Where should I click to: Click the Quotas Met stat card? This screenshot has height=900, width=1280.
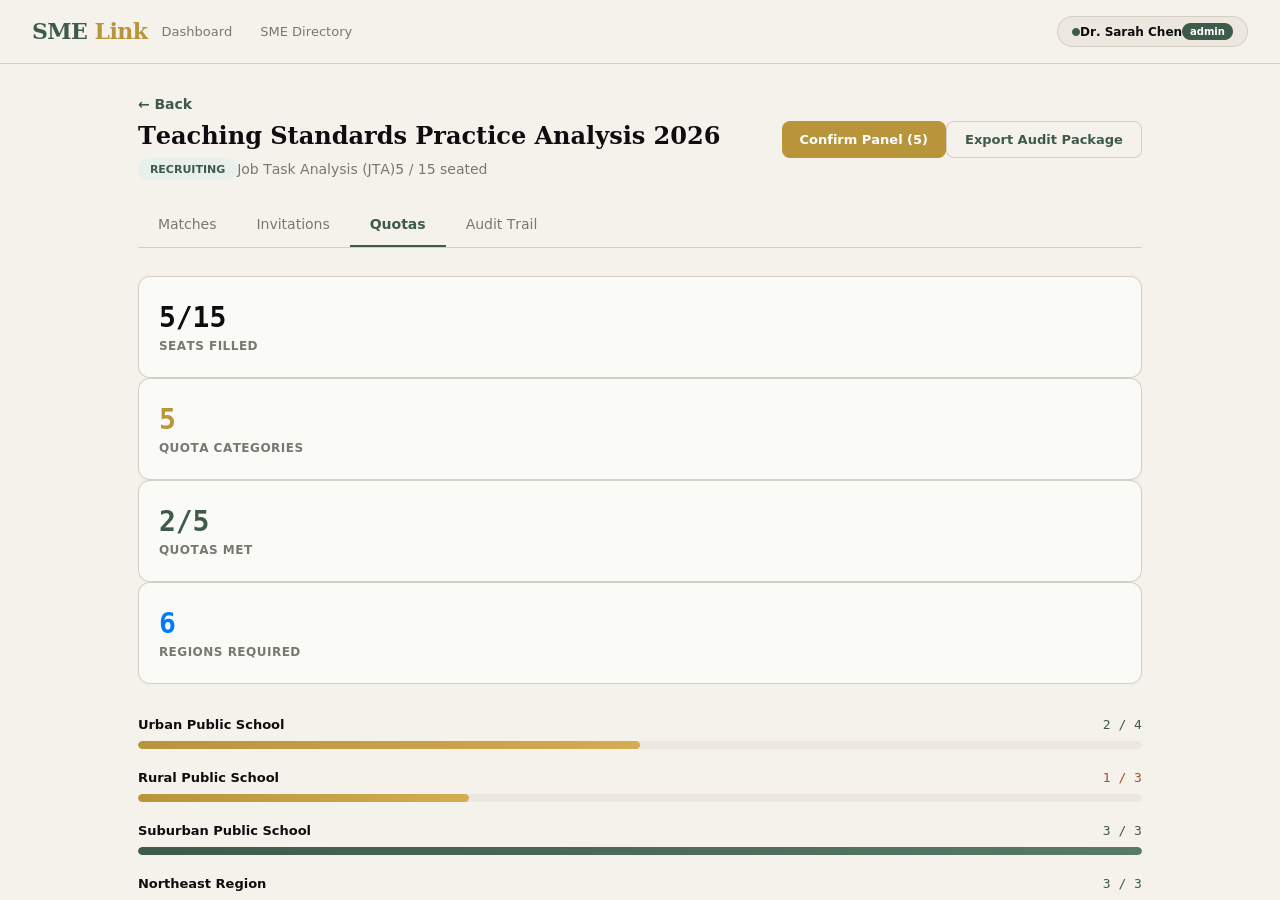pyautogui.click(x=639, y=530)
